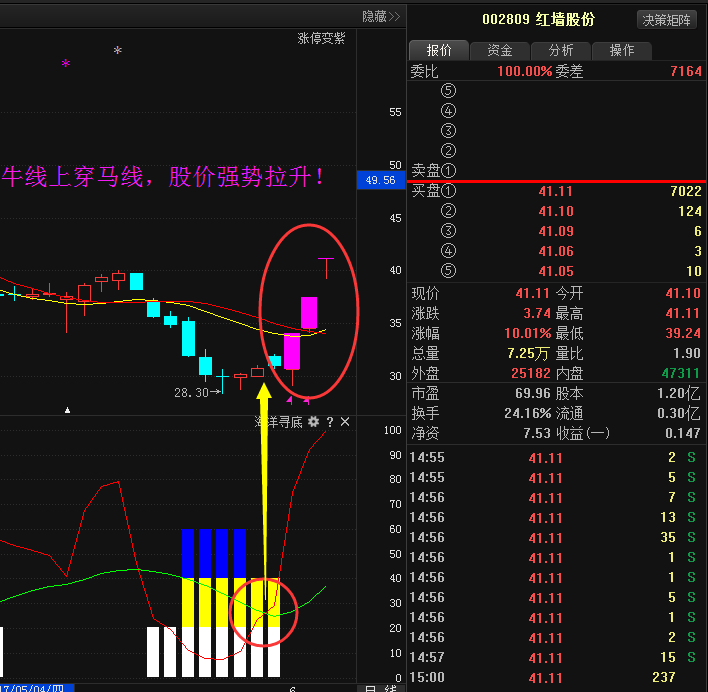
Task: Switch to the 分析 tab
Action: [561, 51]
